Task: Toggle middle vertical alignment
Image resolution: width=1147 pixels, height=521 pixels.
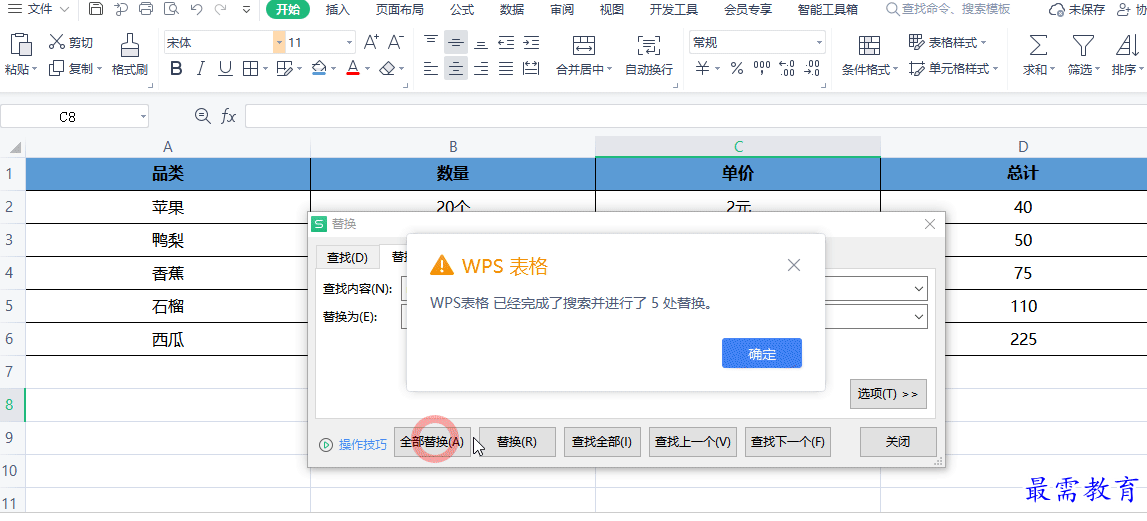Action: pyautogui.click(x=456, y=42)
